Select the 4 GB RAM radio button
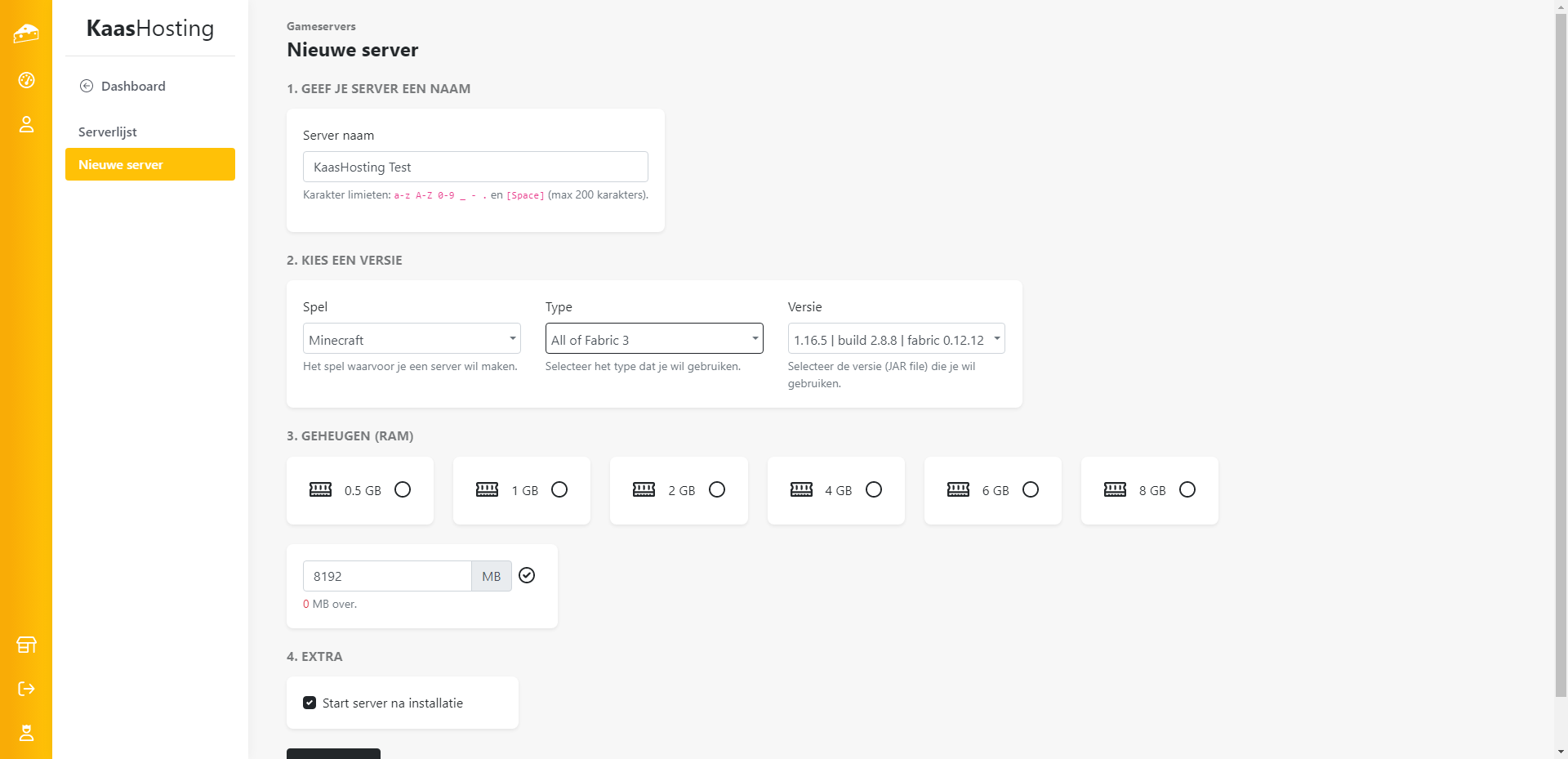The height and width of the screenshot is (759, 1568). 874,489
